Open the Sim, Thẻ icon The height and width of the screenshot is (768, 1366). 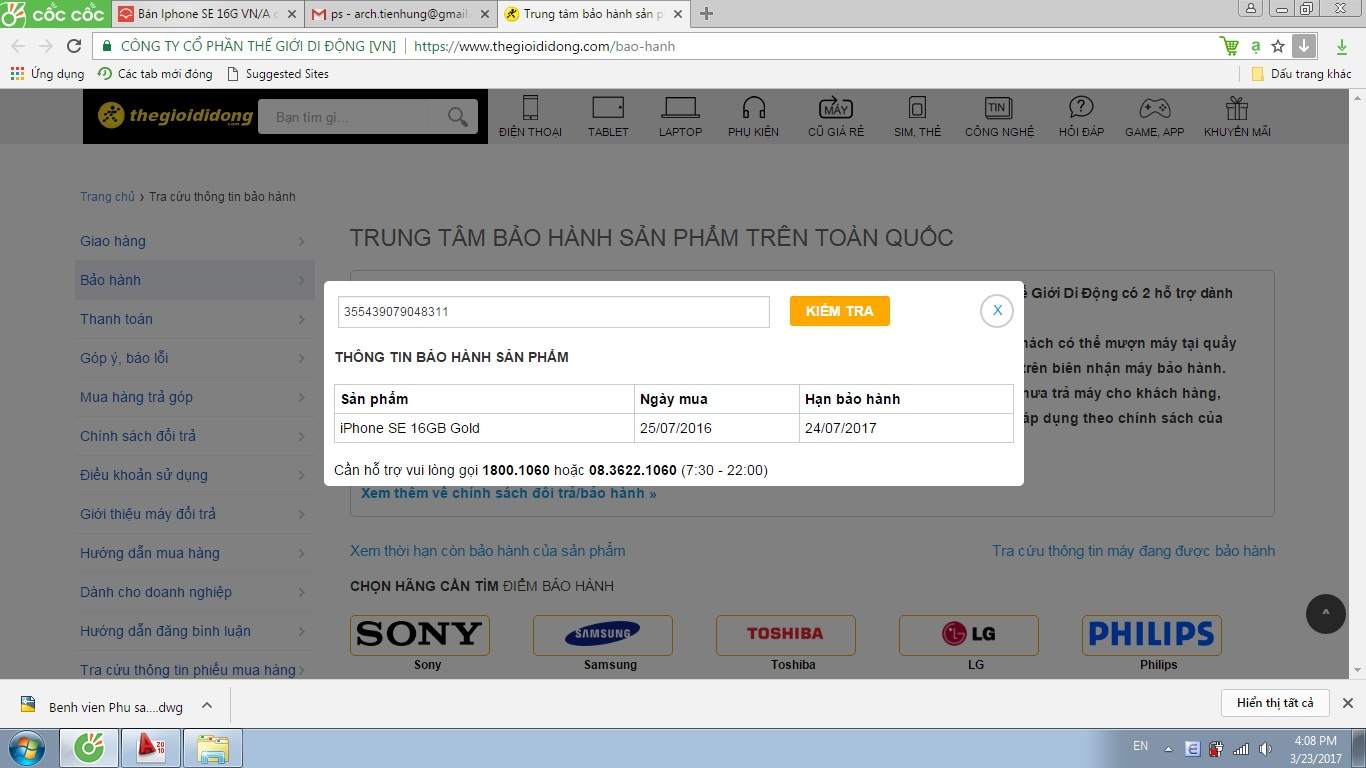pyautogui.click(x=917, y=108)
